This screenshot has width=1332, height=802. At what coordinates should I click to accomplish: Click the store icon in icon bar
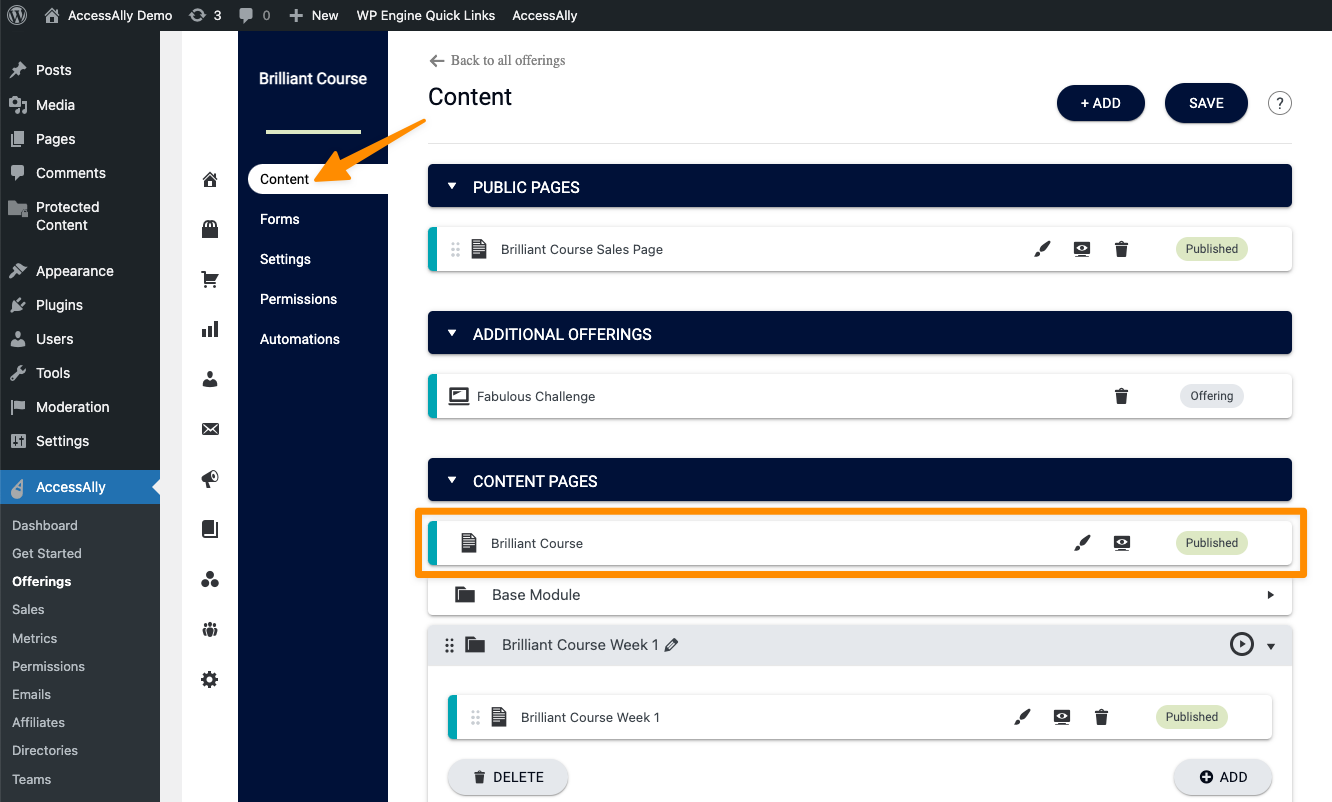(210, 230)
